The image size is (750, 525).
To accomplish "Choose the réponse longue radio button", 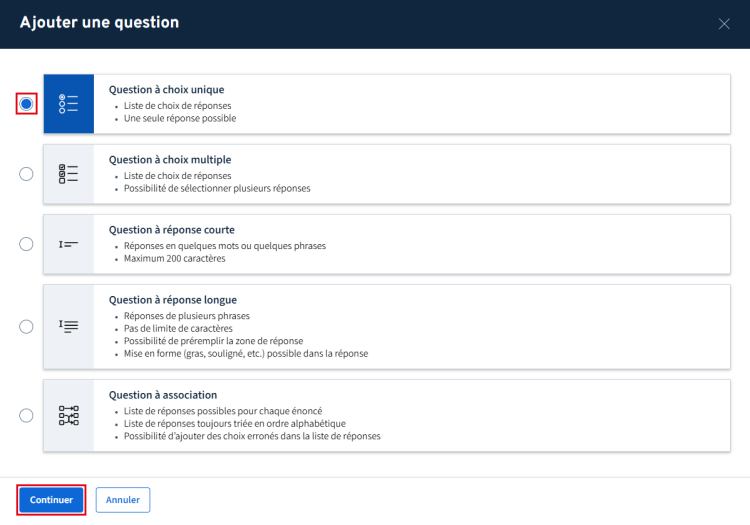I will click(x=27, y=326).
